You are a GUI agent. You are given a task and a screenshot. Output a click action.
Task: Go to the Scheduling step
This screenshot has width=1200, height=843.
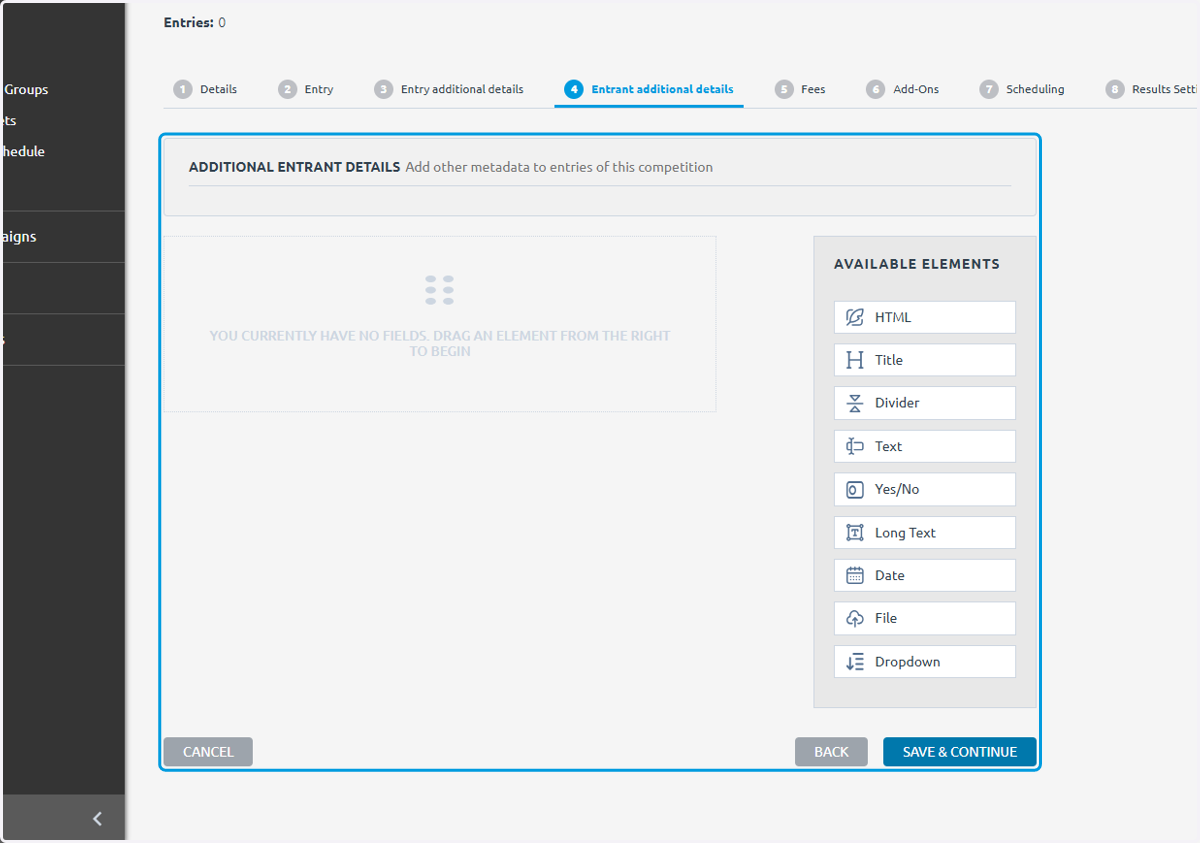pyautogui.click(x=1022, y=89)
